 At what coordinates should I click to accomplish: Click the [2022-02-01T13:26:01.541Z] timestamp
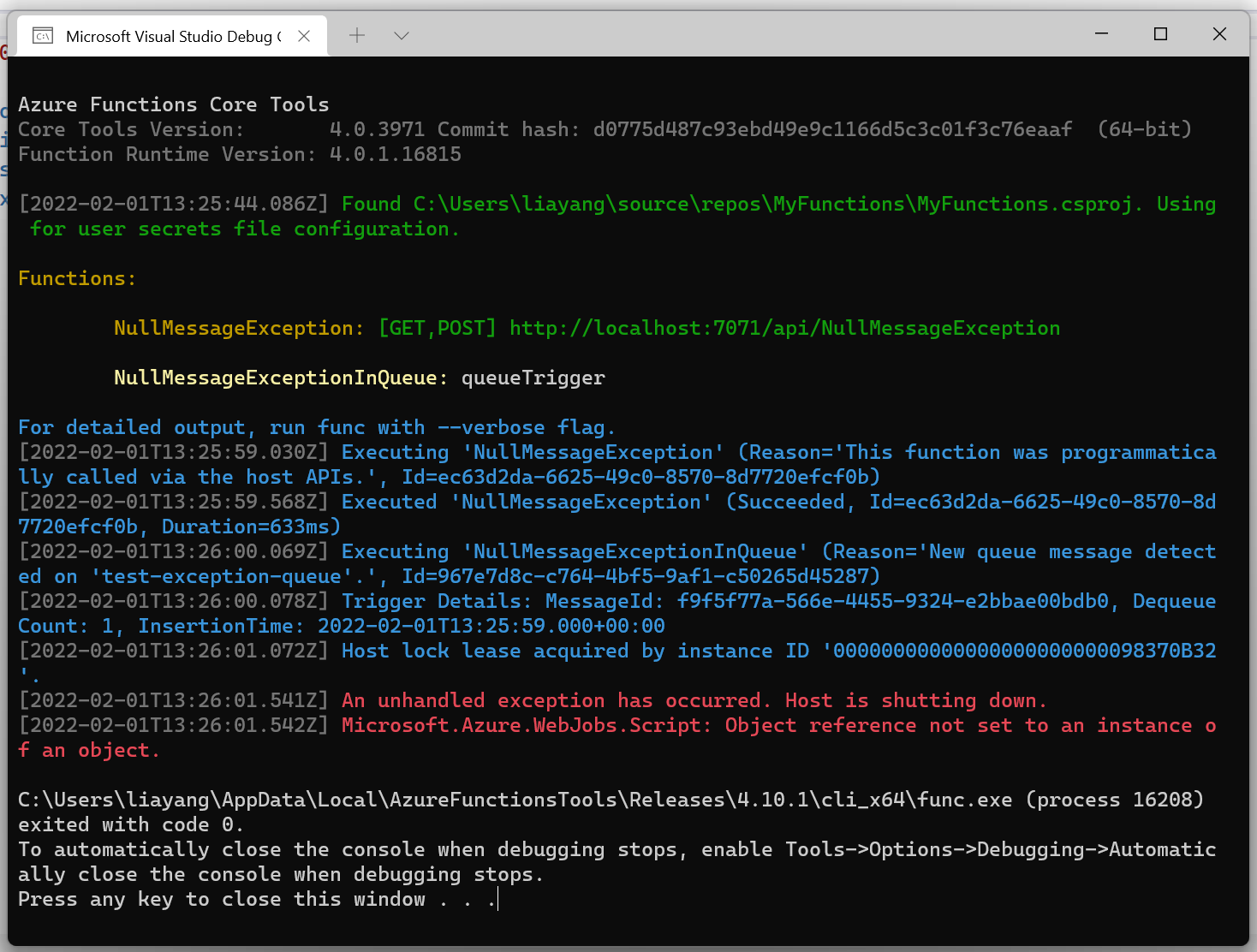click(x=174, y=700)
